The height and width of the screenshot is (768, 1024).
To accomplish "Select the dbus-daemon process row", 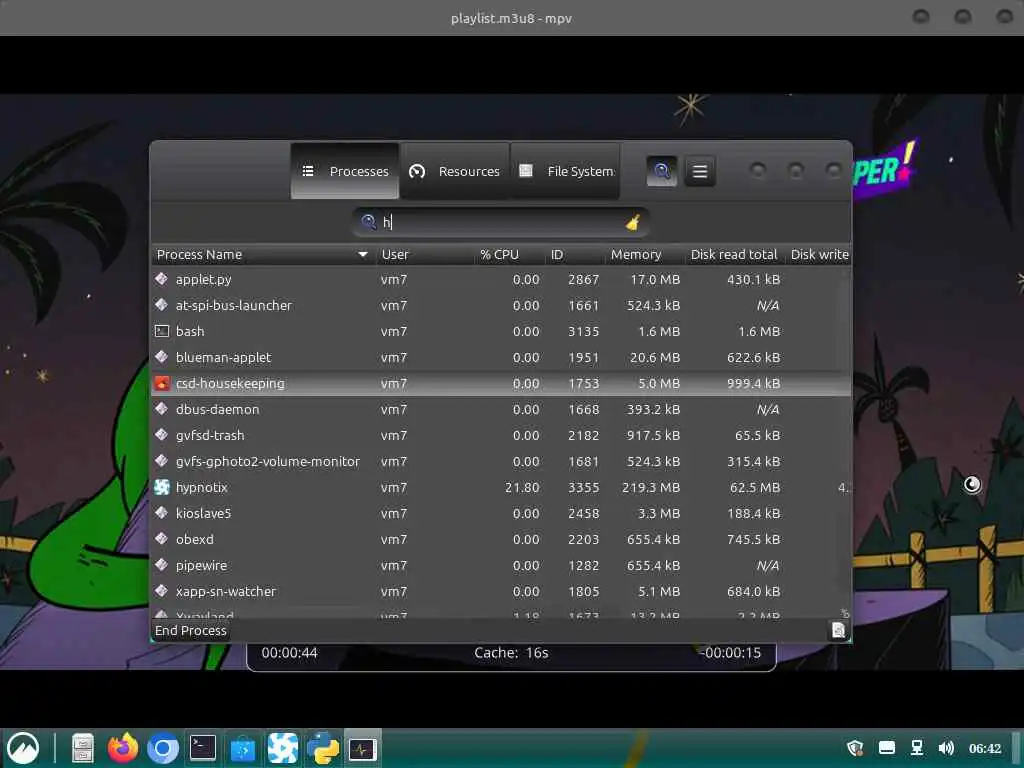I will click(501, 409).
